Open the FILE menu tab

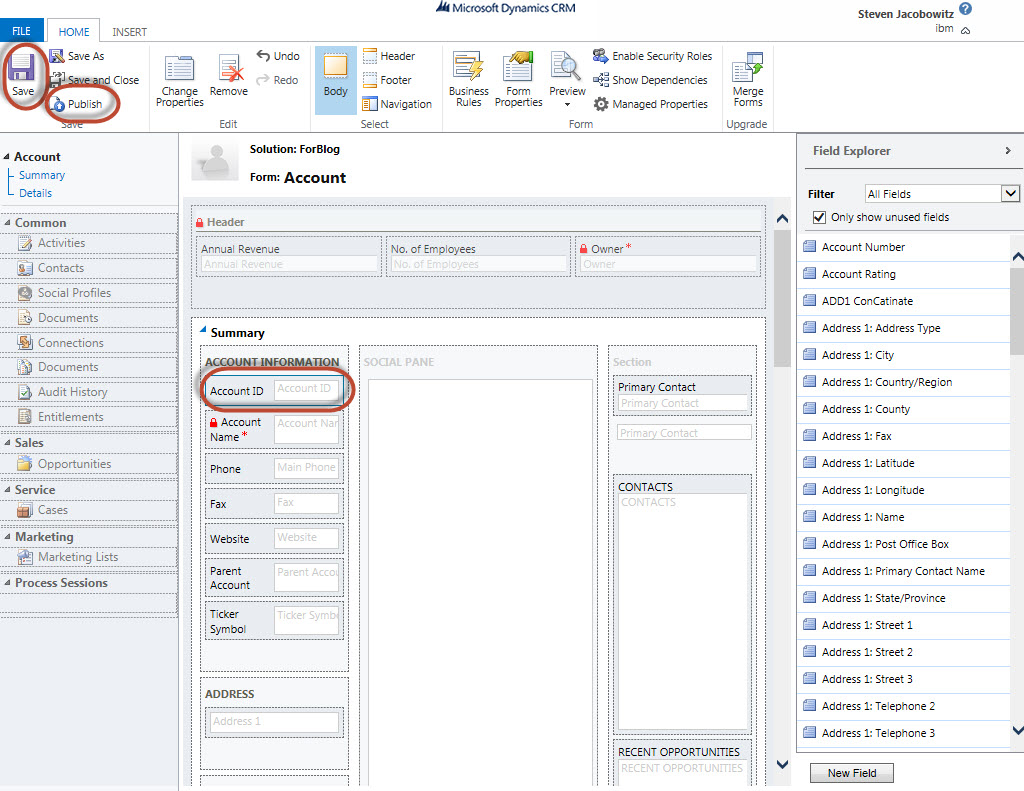coord(21,32)
